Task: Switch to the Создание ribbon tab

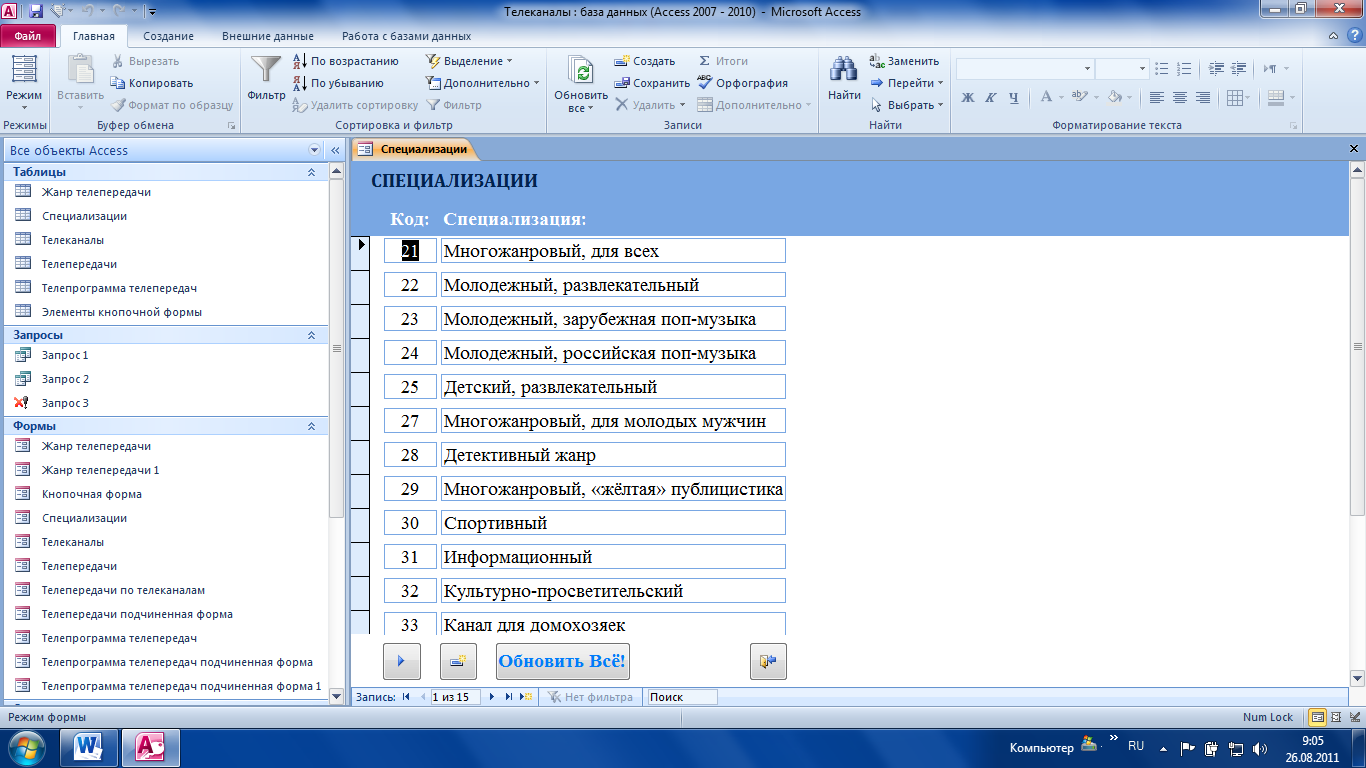Action: [x=168, y=36]
